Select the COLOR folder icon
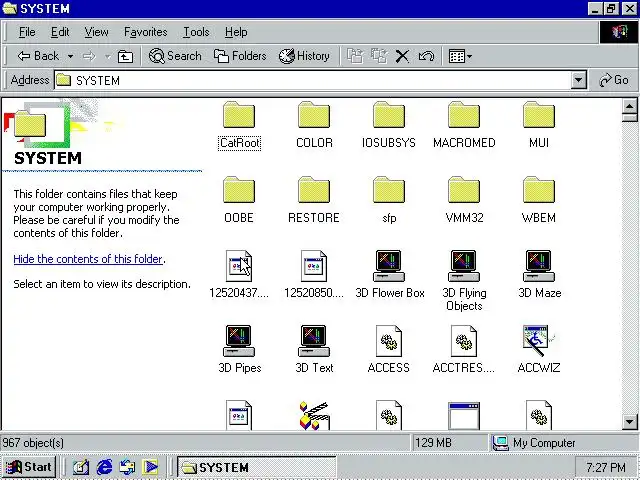This screenshot has height=480, width=640. coord(314,115)
